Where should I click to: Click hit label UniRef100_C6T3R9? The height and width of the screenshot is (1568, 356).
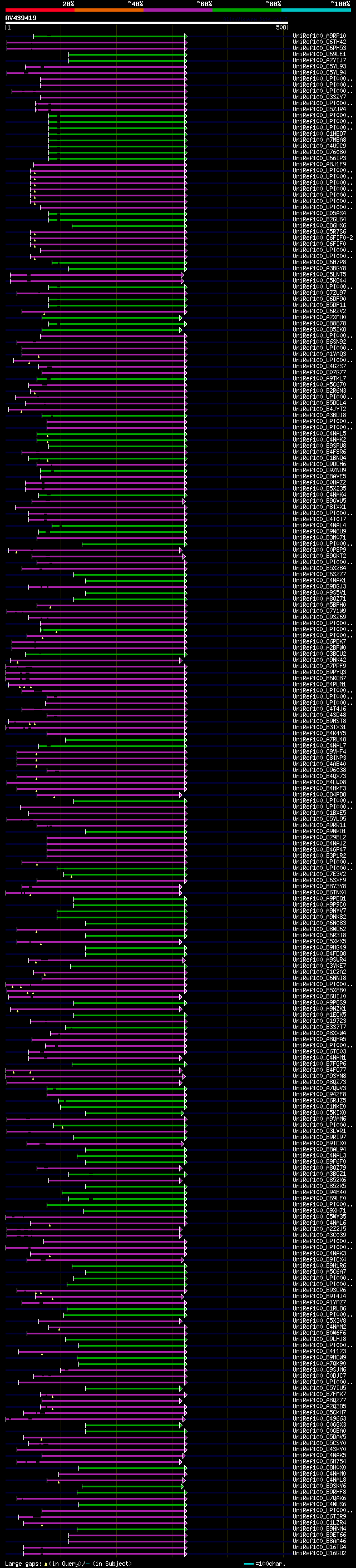click(319, 1516)
